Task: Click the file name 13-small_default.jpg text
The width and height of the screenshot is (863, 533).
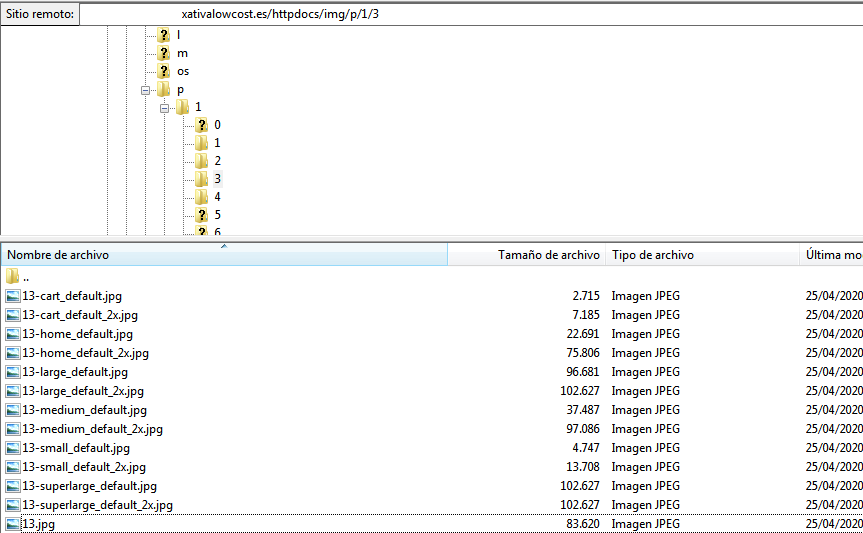Action: 76,448
